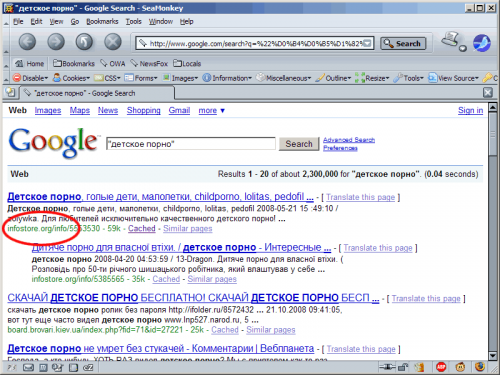The width and height of the screenshot is (500, 375).
Task: Open the Bookmarks folder on the personal toolbar
Action: pyautogui.click(x=74, y=63)
